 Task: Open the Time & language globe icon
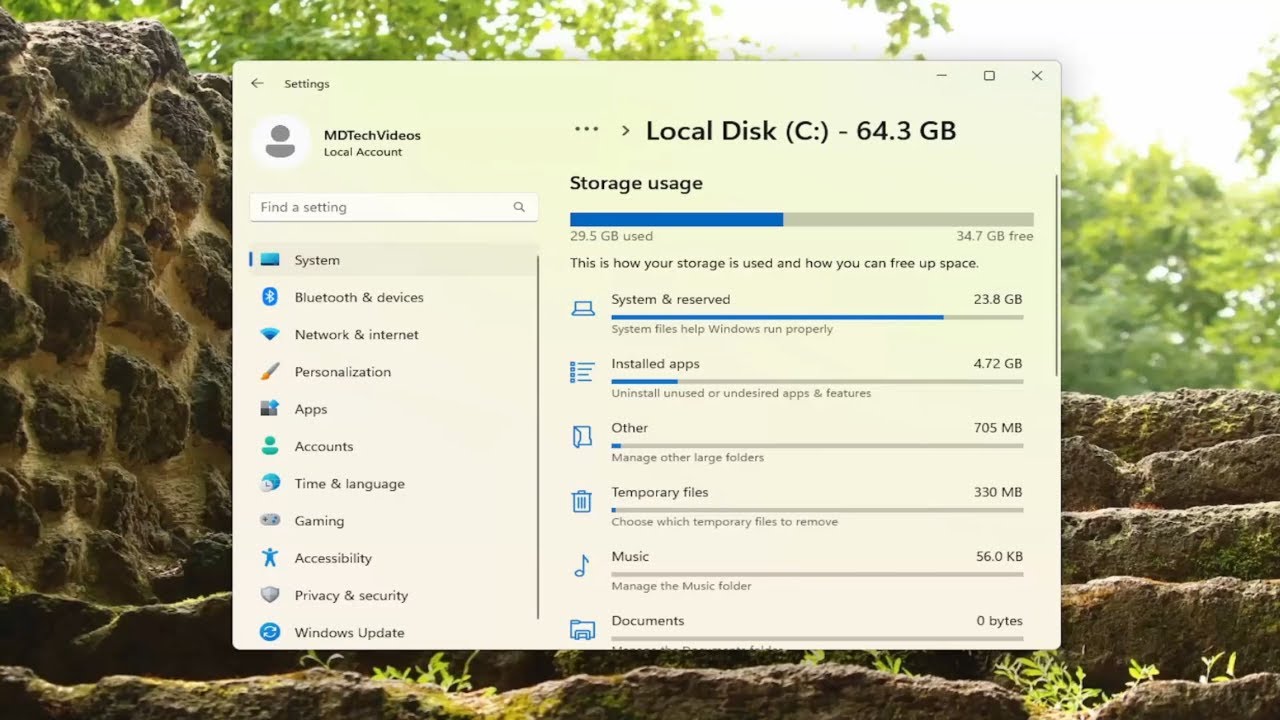270,484
